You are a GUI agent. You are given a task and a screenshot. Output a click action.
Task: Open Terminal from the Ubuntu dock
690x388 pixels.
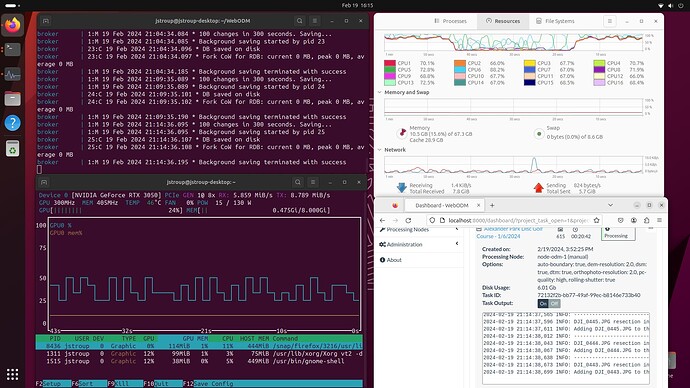coord(12,50)
